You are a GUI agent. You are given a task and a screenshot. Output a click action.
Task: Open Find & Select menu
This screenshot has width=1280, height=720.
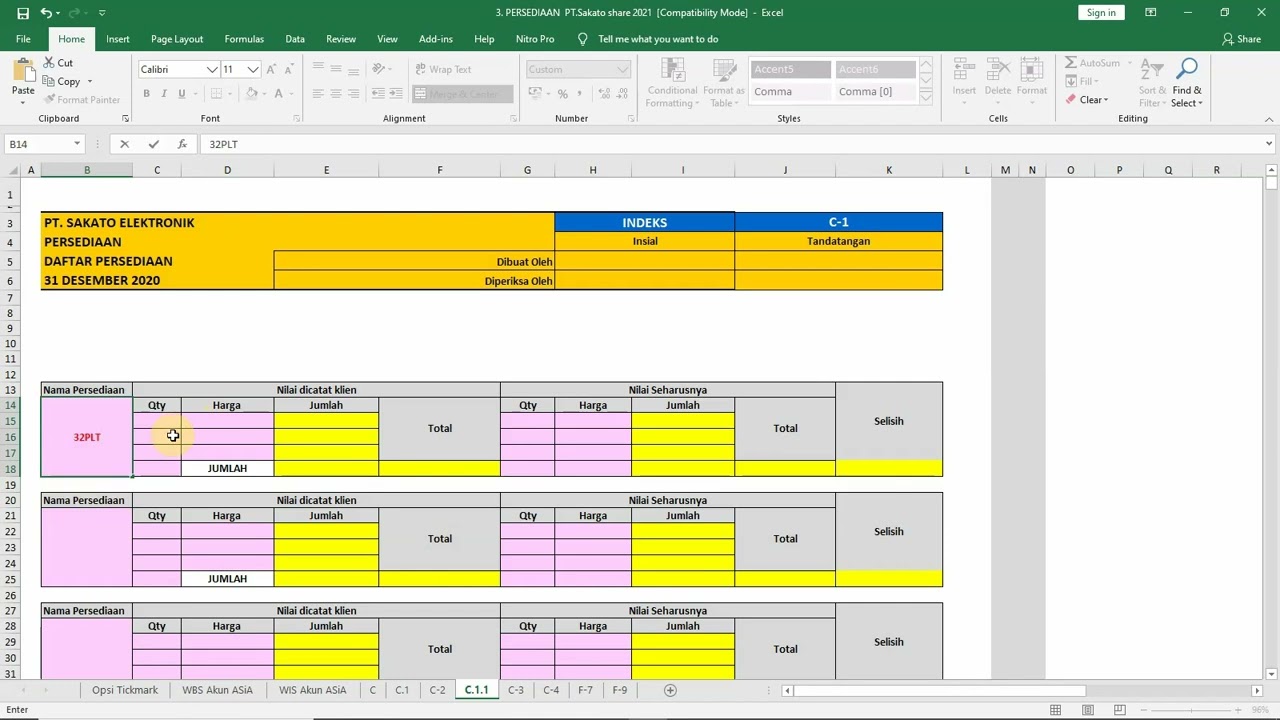click(1187, 82)
